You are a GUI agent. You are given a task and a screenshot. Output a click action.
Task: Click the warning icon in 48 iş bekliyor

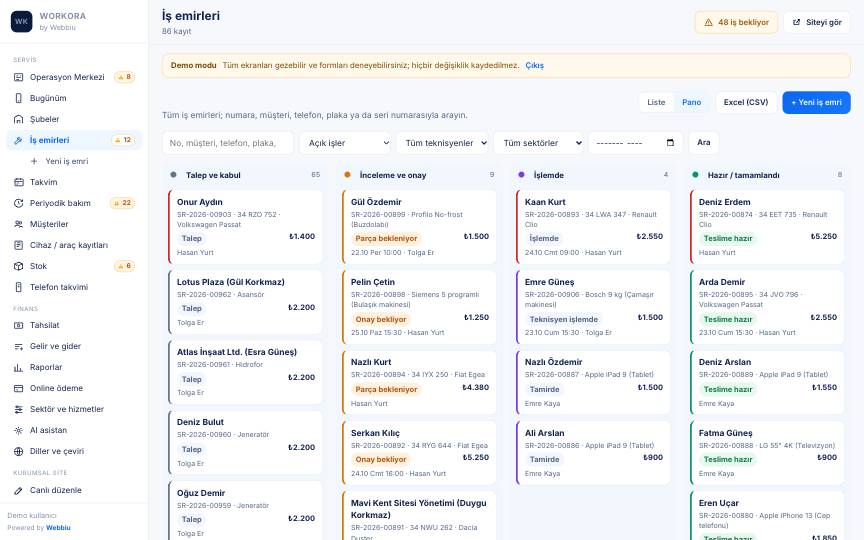(x=709, y=23)
